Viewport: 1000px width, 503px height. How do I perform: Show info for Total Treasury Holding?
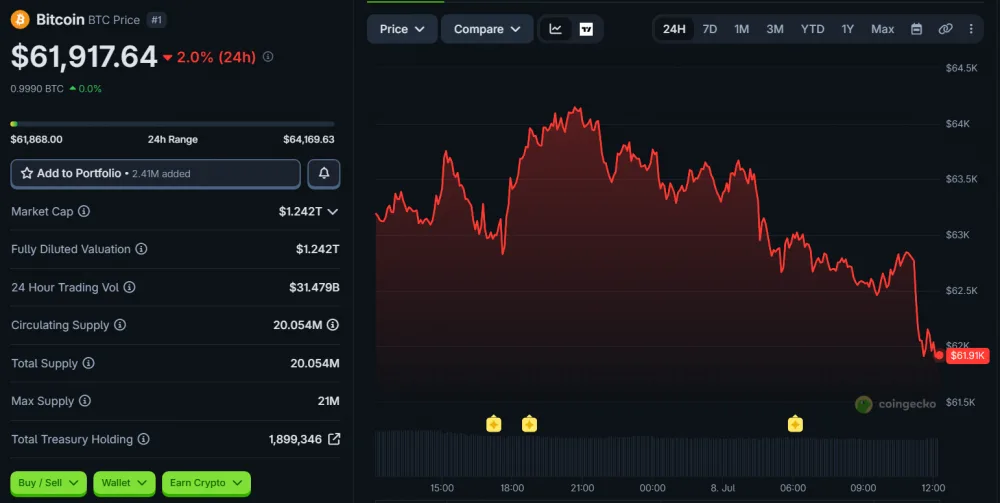coord(143,439)
